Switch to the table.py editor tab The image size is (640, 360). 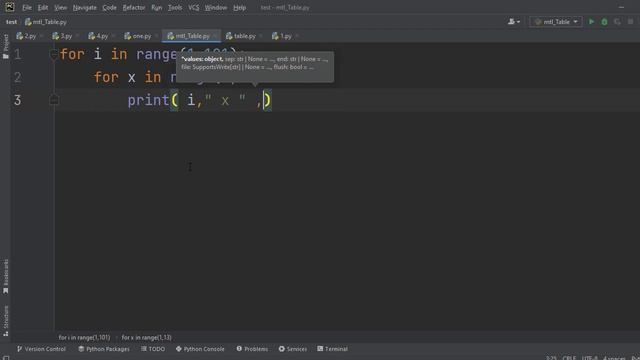click(241, 36)
